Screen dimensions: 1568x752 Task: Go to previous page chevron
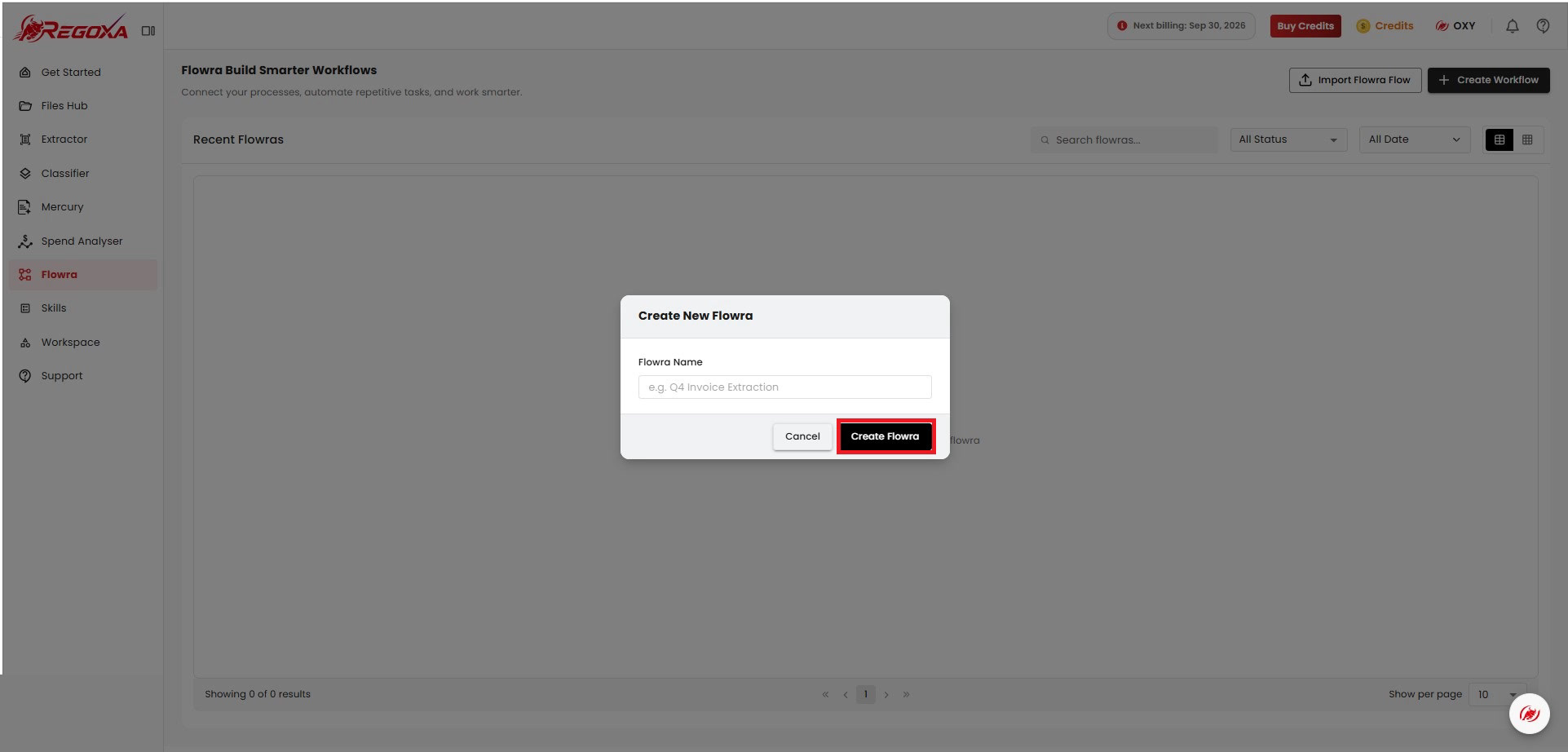tap(846, 695)
